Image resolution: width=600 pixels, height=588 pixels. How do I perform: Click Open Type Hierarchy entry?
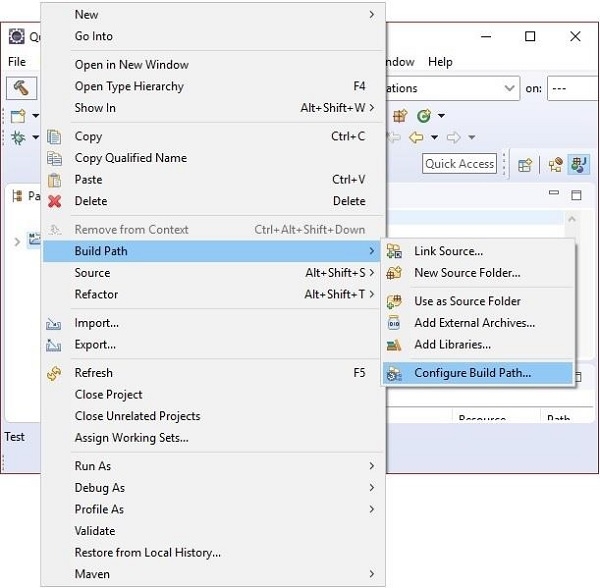(213, 86)
